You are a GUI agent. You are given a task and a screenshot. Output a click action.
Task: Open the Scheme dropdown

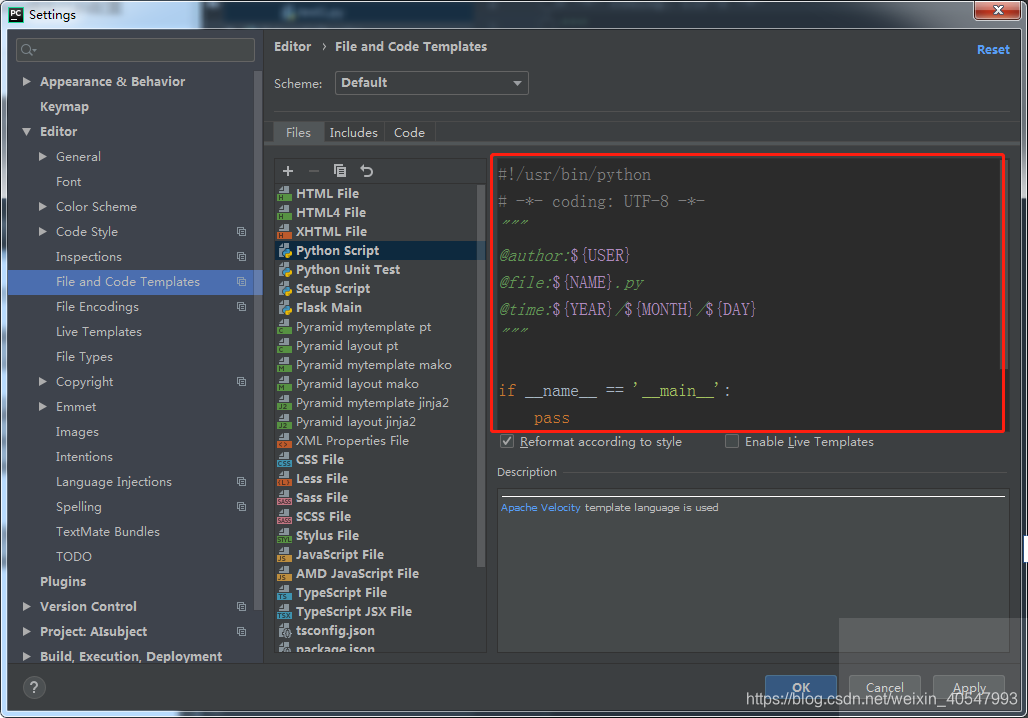[x=431, y=83]
